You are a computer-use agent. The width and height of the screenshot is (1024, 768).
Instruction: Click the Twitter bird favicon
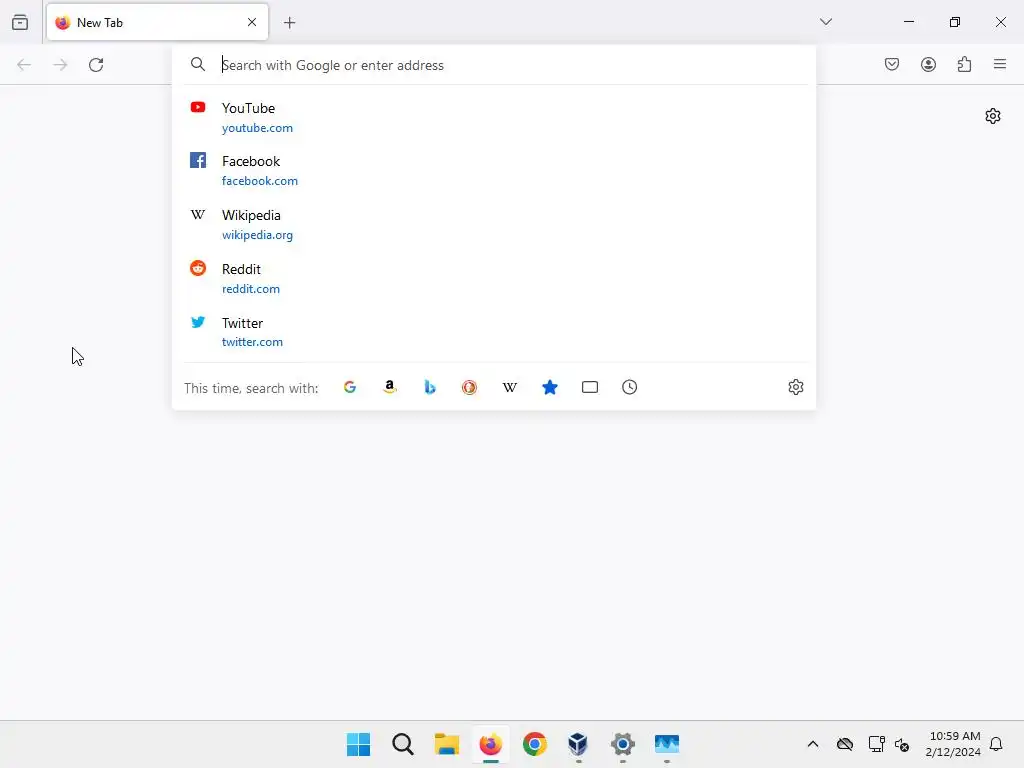point(198,322)
